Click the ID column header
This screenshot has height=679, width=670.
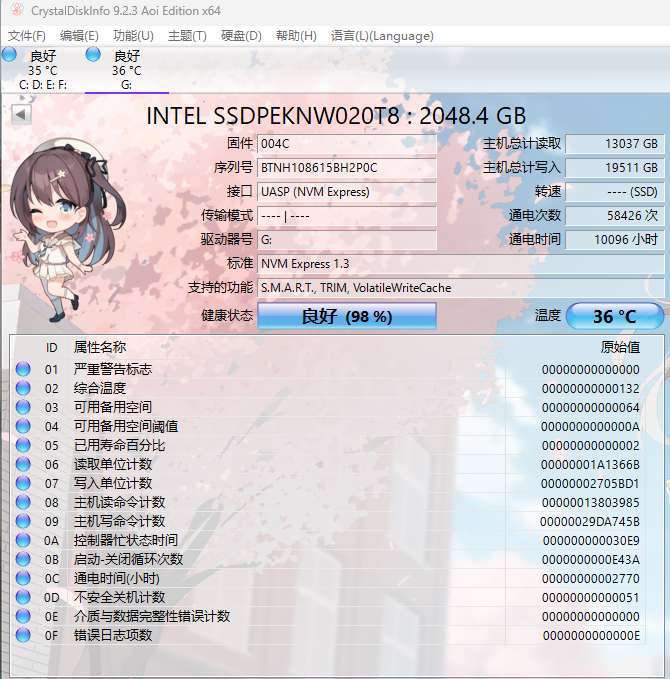[52, 348]
